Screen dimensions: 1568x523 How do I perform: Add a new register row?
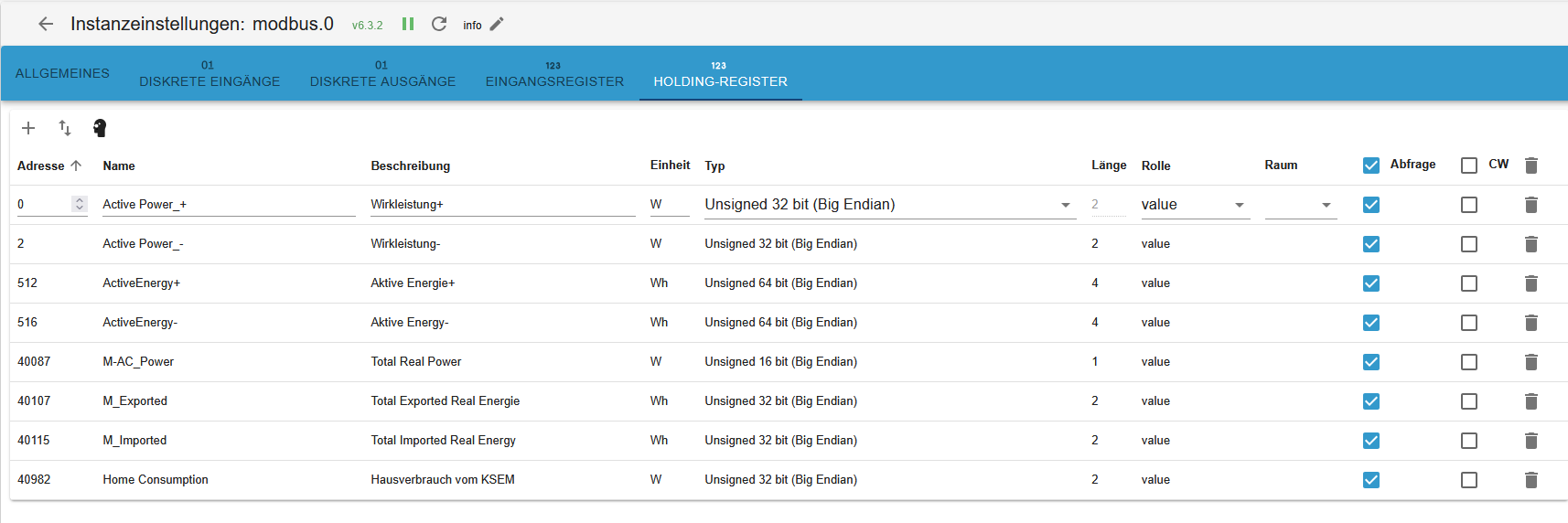click(28, 128)
